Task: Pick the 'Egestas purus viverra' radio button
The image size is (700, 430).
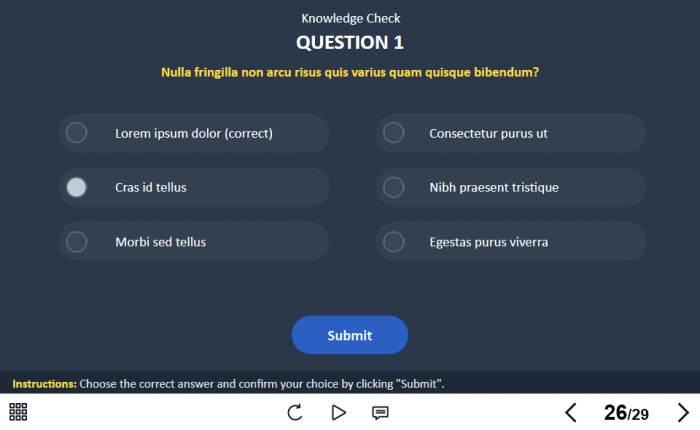Action: click(x=394, y=241)
